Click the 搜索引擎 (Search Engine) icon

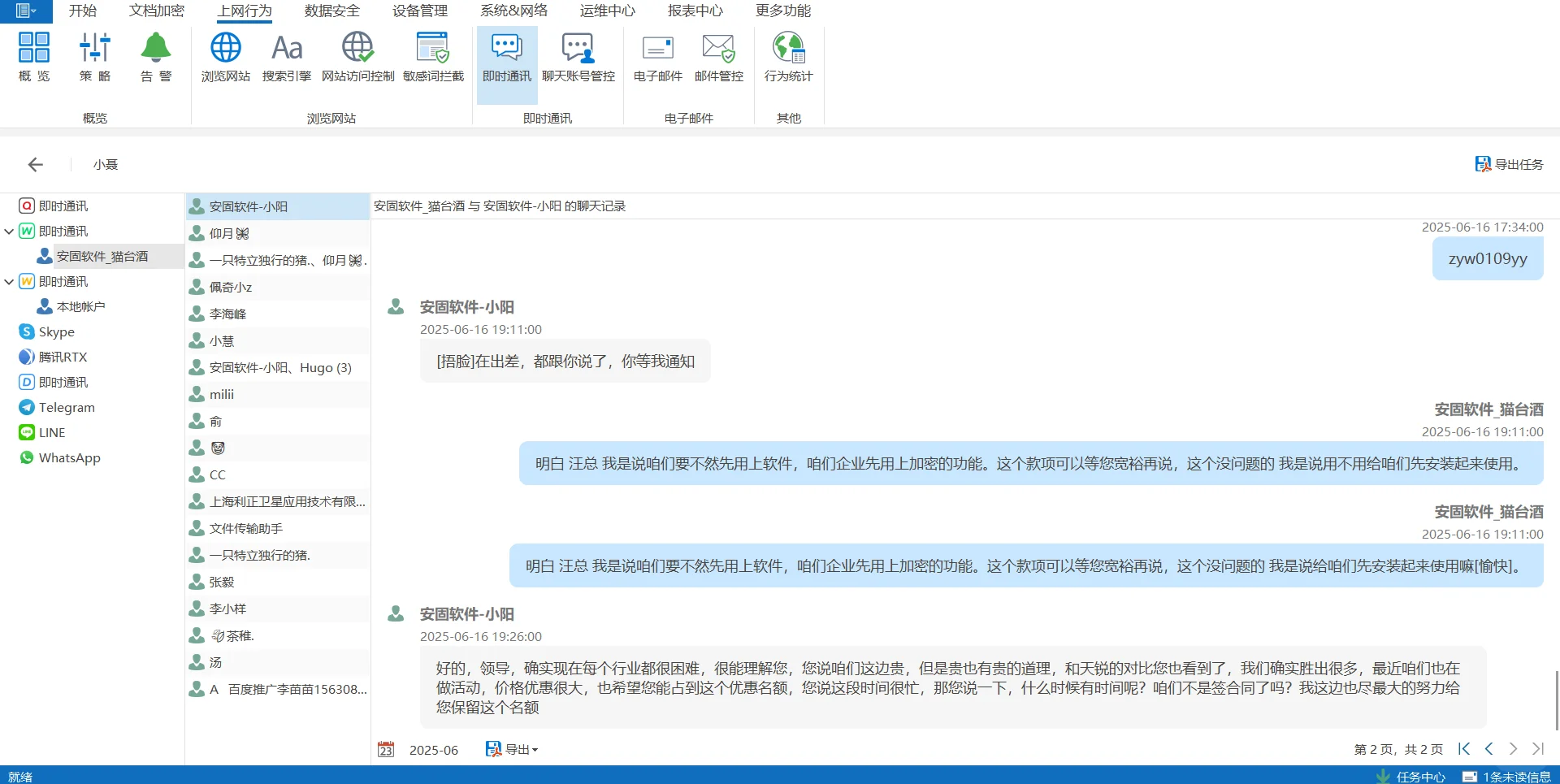tap(286, 55)
